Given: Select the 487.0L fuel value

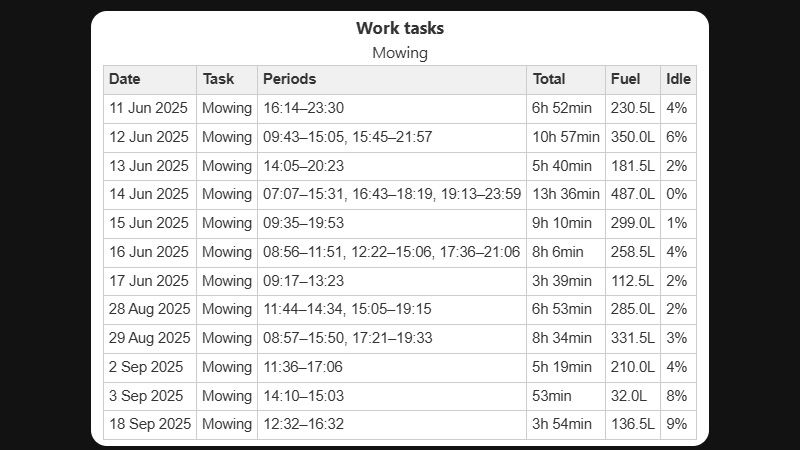Looking at the screenshot, I should point(632,194).
